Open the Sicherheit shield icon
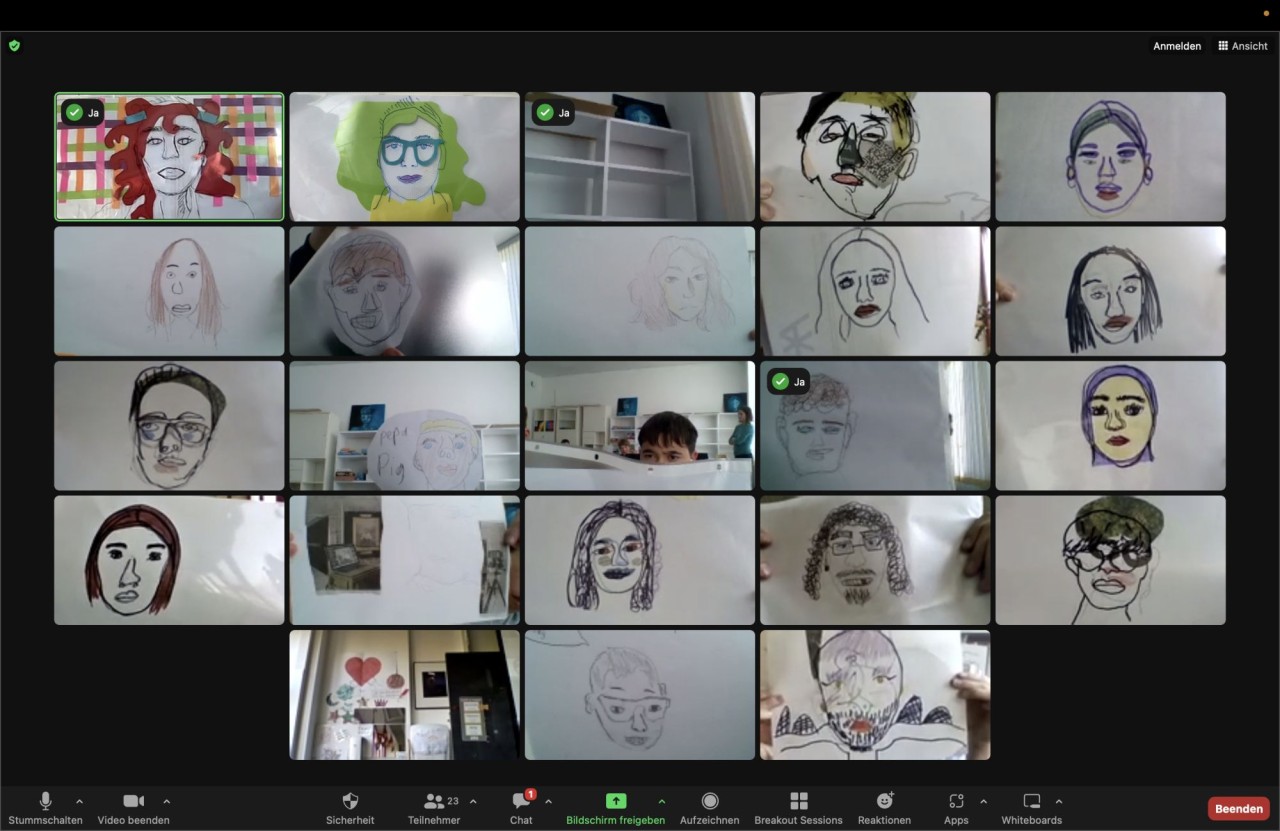The image size is (1280, 831). [x=350, y=808]
